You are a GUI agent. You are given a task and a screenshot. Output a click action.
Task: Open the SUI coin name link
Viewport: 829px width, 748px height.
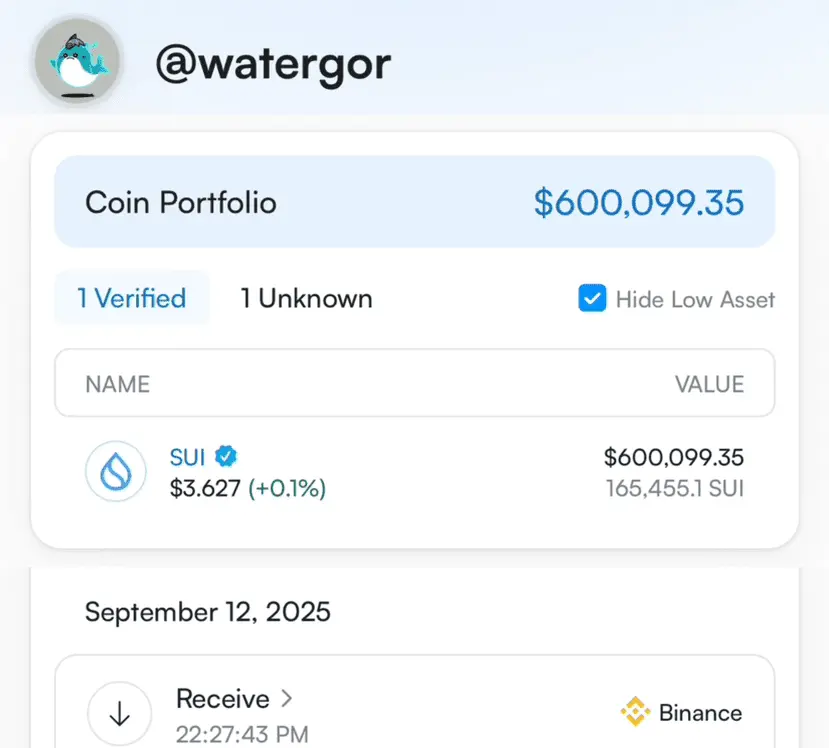[x=187, y=457]
